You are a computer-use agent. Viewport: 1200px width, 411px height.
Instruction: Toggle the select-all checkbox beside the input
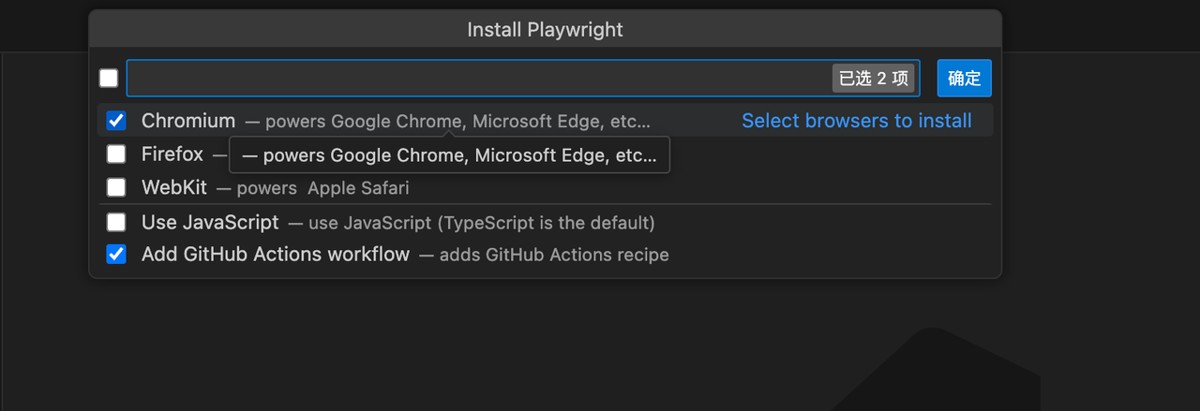(x=109, y=78)
